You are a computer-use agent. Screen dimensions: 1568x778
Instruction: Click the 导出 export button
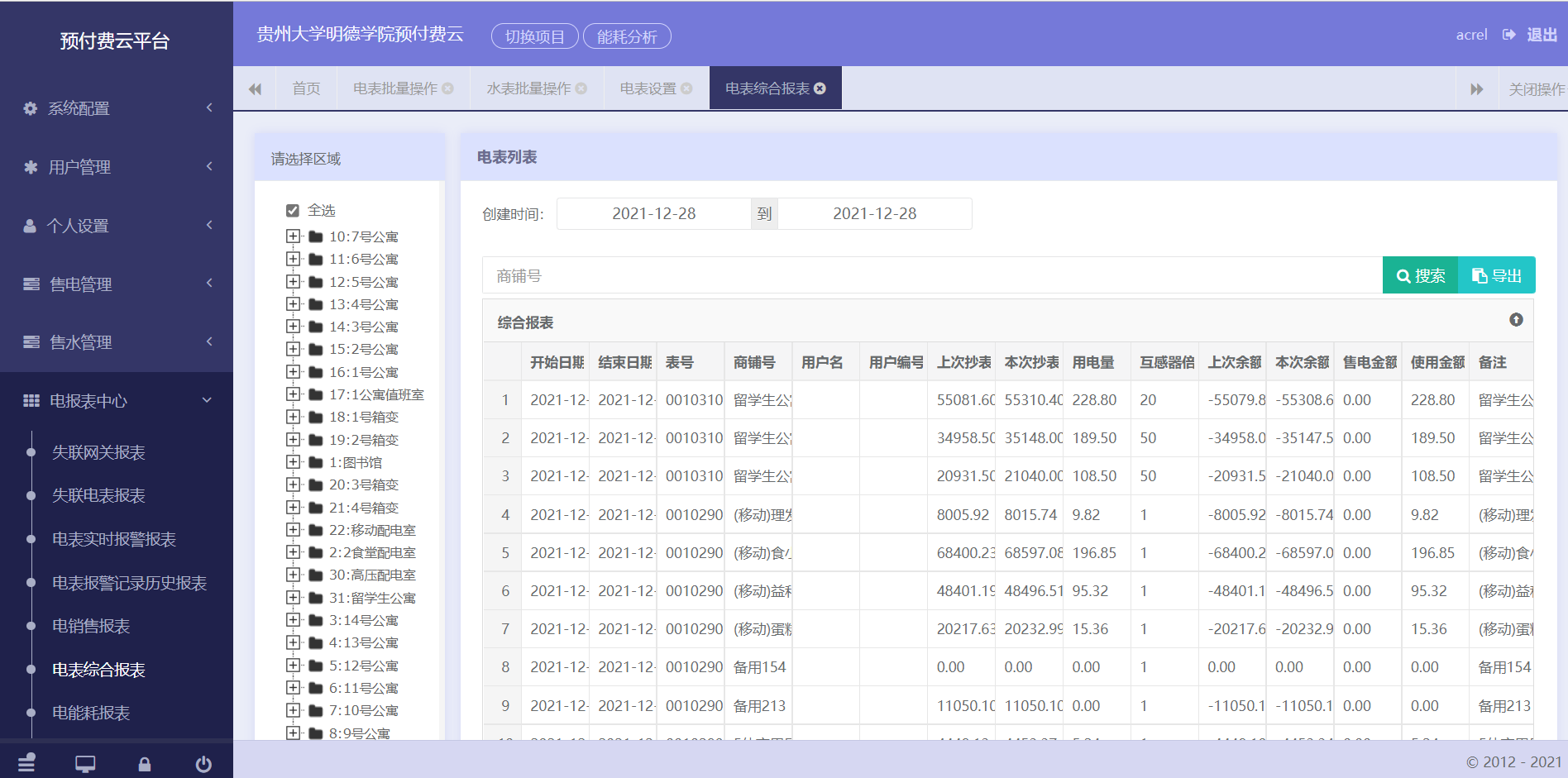pyautogui.click(x=1497, y=275)
